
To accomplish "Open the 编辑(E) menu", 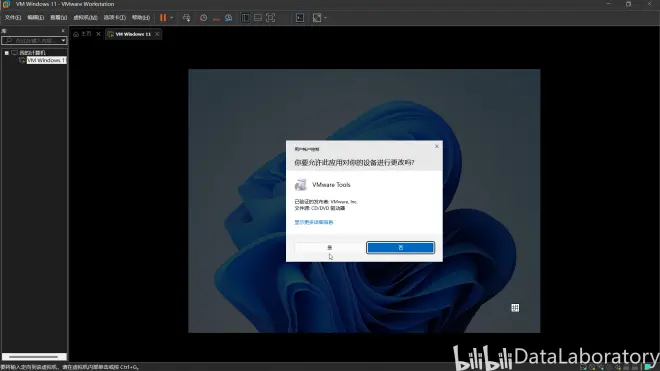I will pos(35,18).
